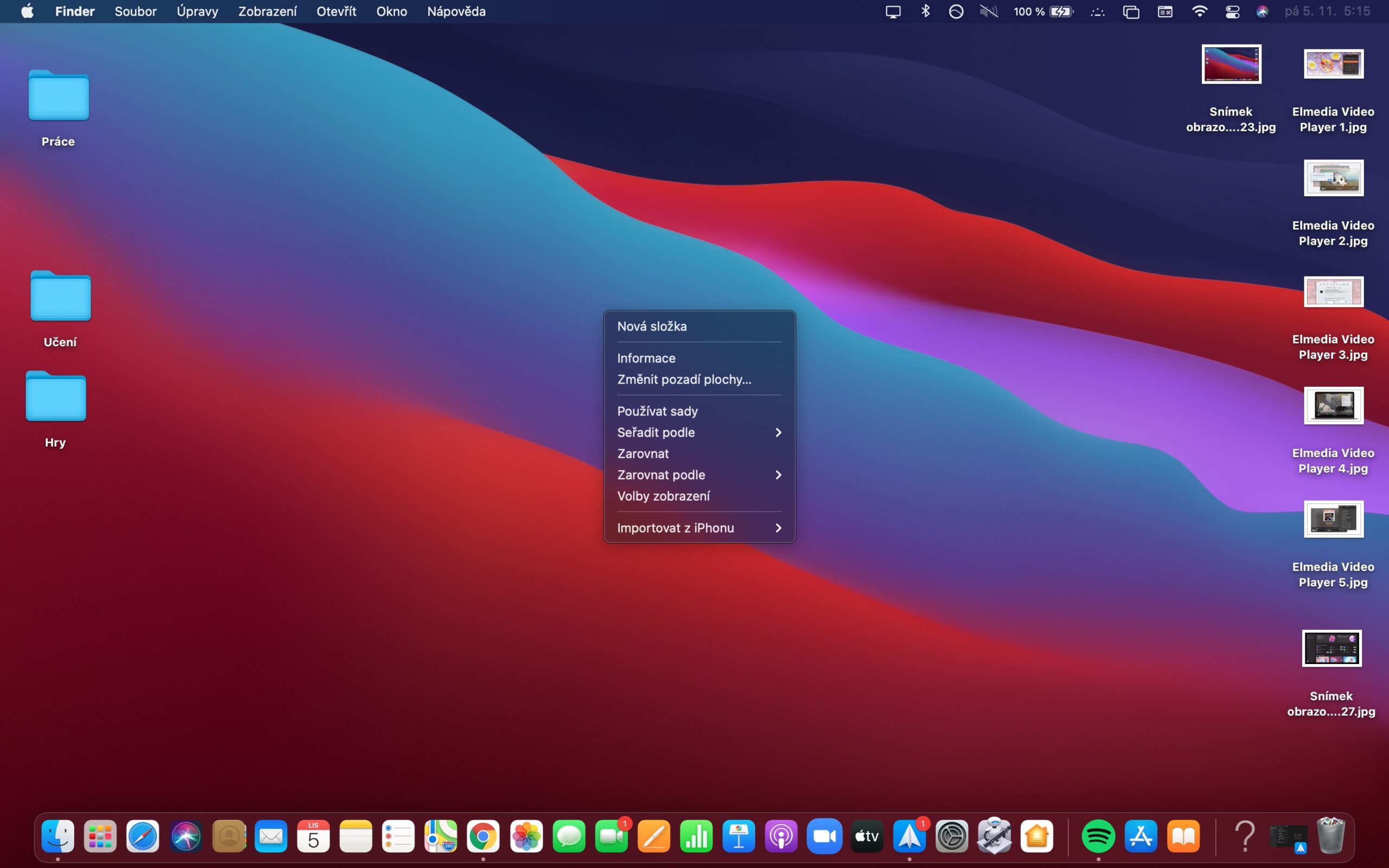Launch Google Chrome from Dock
The height and width of the screenshot is (868, 1389).
click(x=483, y=837)
